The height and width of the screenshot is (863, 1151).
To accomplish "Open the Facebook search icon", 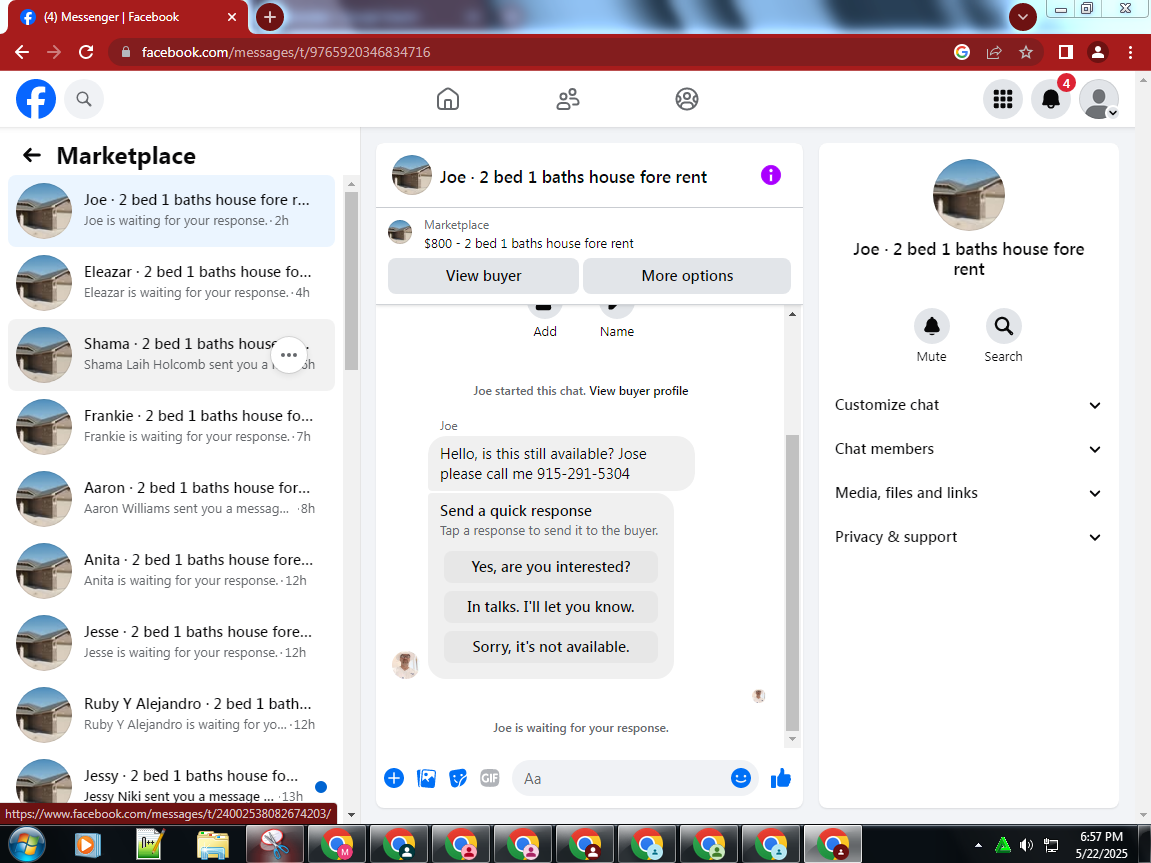I will (x=84, y=99).
